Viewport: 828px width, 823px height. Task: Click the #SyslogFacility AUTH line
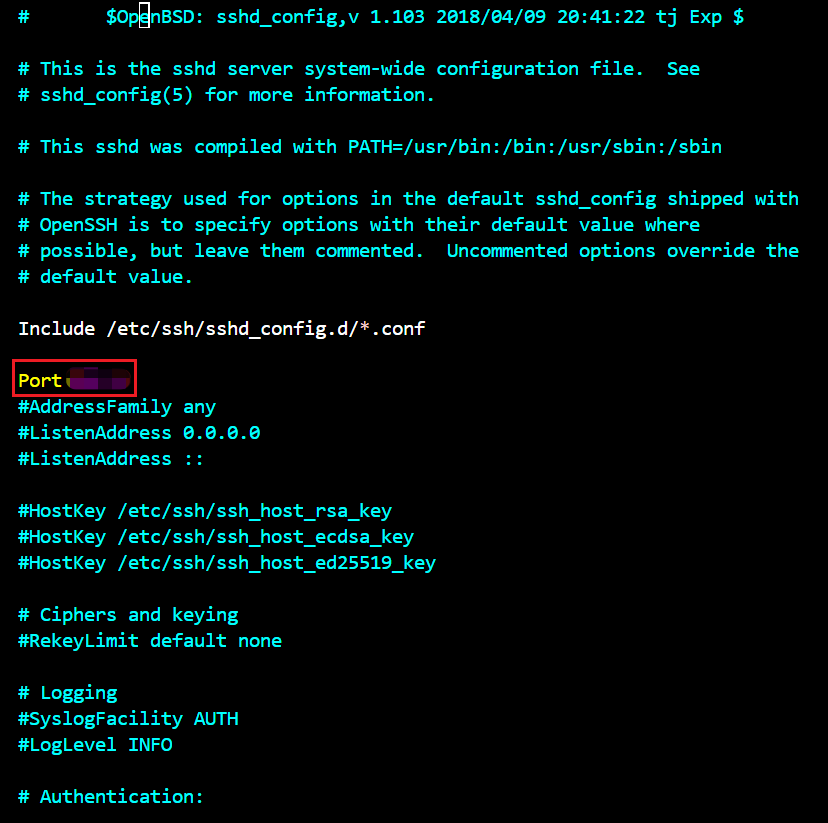pos(128,719)
